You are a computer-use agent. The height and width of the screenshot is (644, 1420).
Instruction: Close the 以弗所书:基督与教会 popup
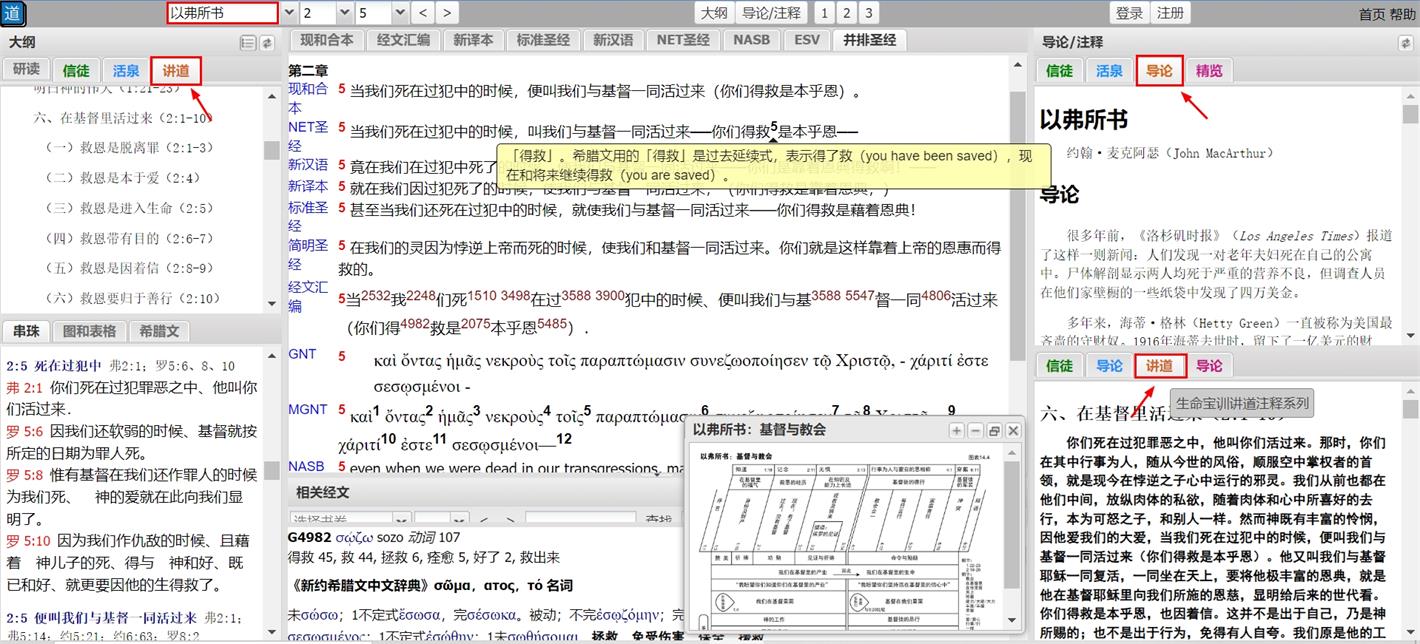pyautogui.click(x=1013, y=430)
